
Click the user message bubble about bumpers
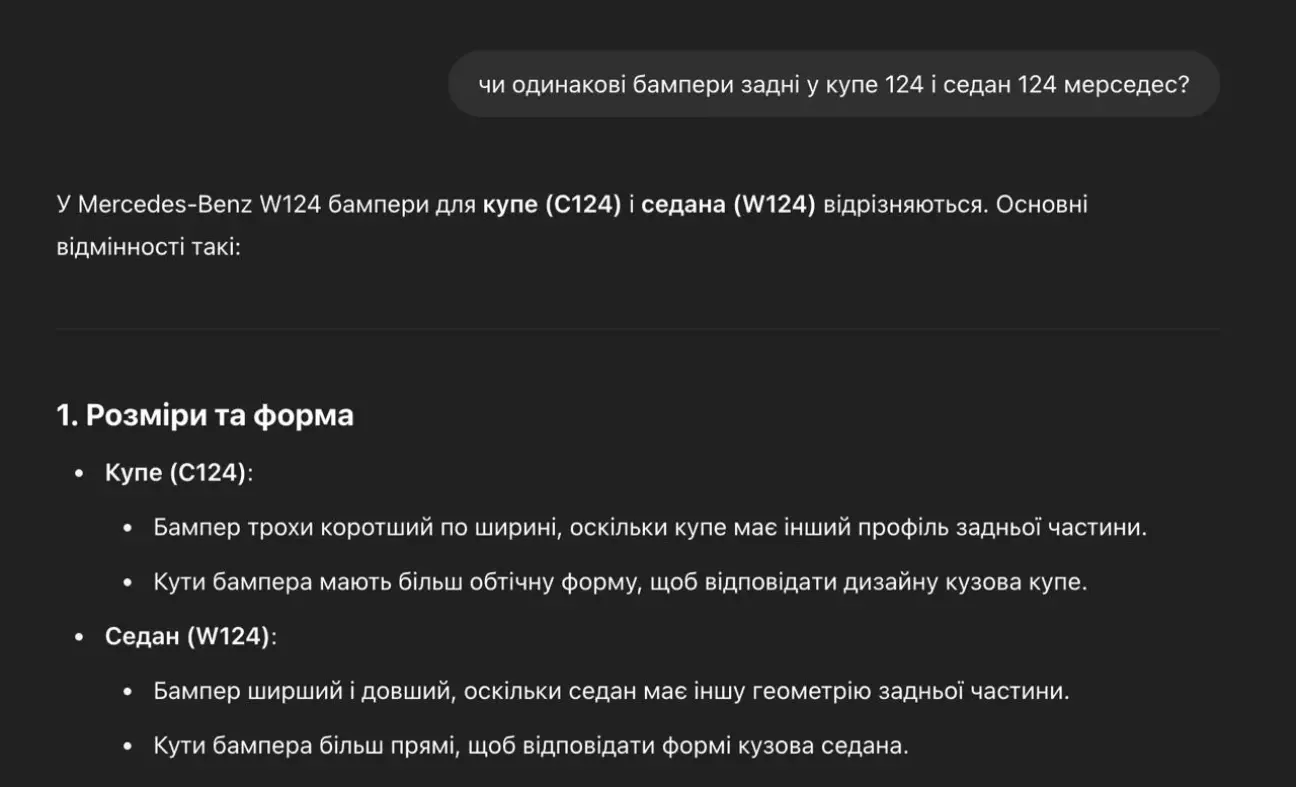click(833, 85)
